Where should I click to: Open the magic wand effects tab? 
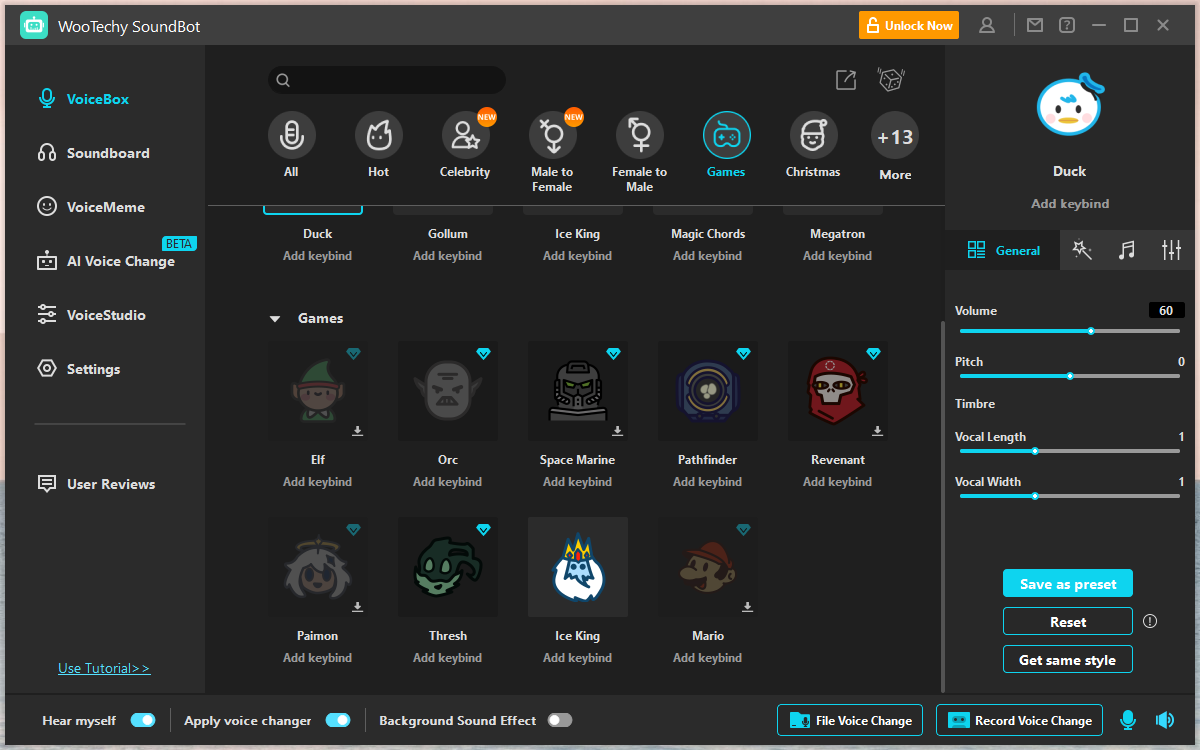click(1082, 251)
